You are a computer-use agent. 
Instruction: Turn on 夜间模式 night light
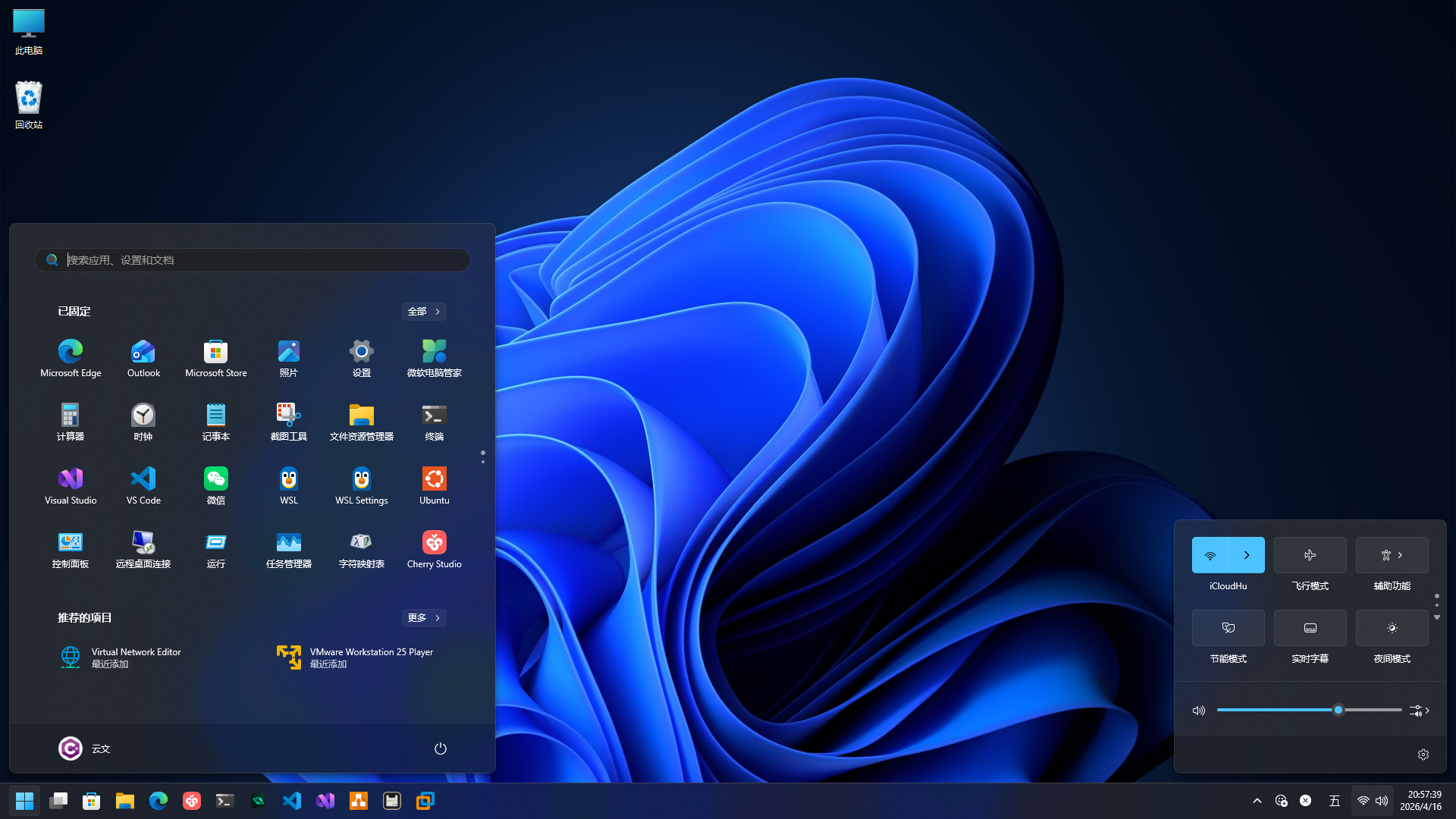(x=1392, y=628)
